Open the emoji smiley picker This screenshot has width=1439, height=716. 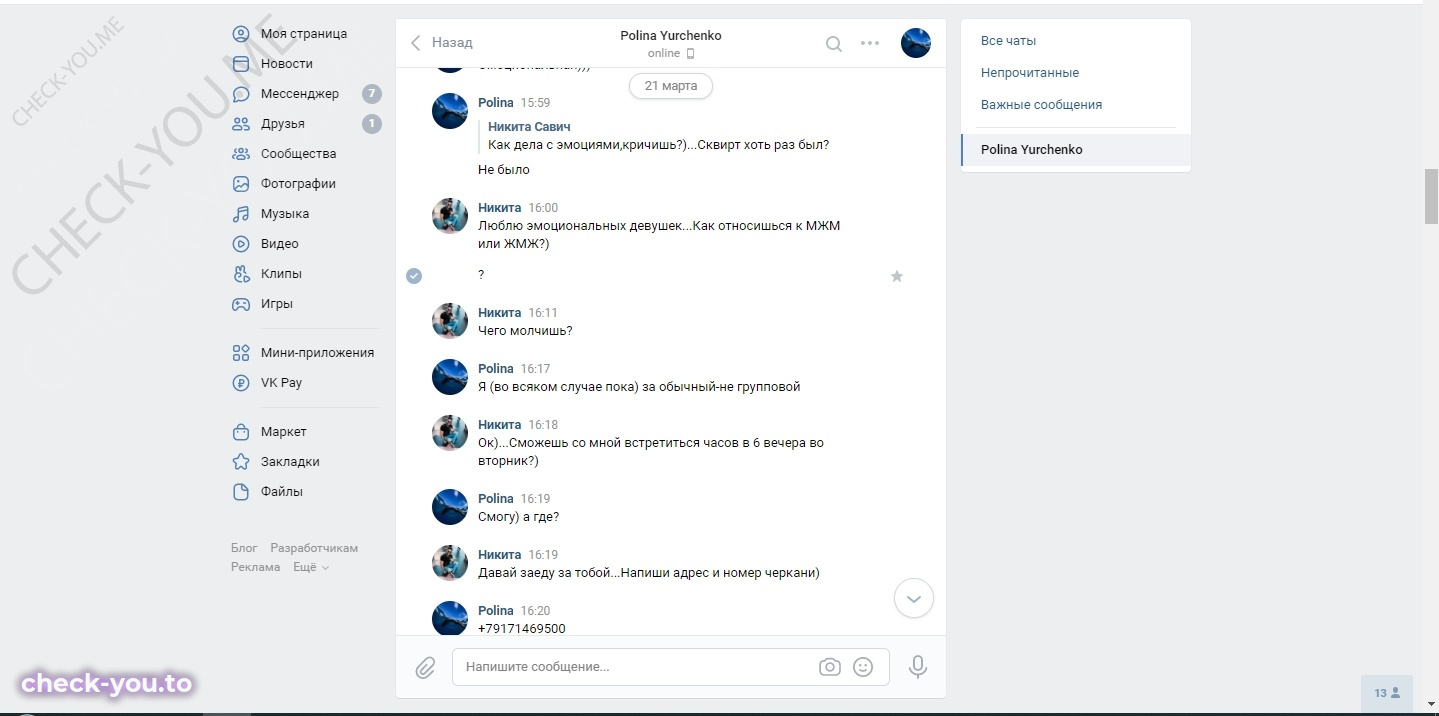click(863, 667)
